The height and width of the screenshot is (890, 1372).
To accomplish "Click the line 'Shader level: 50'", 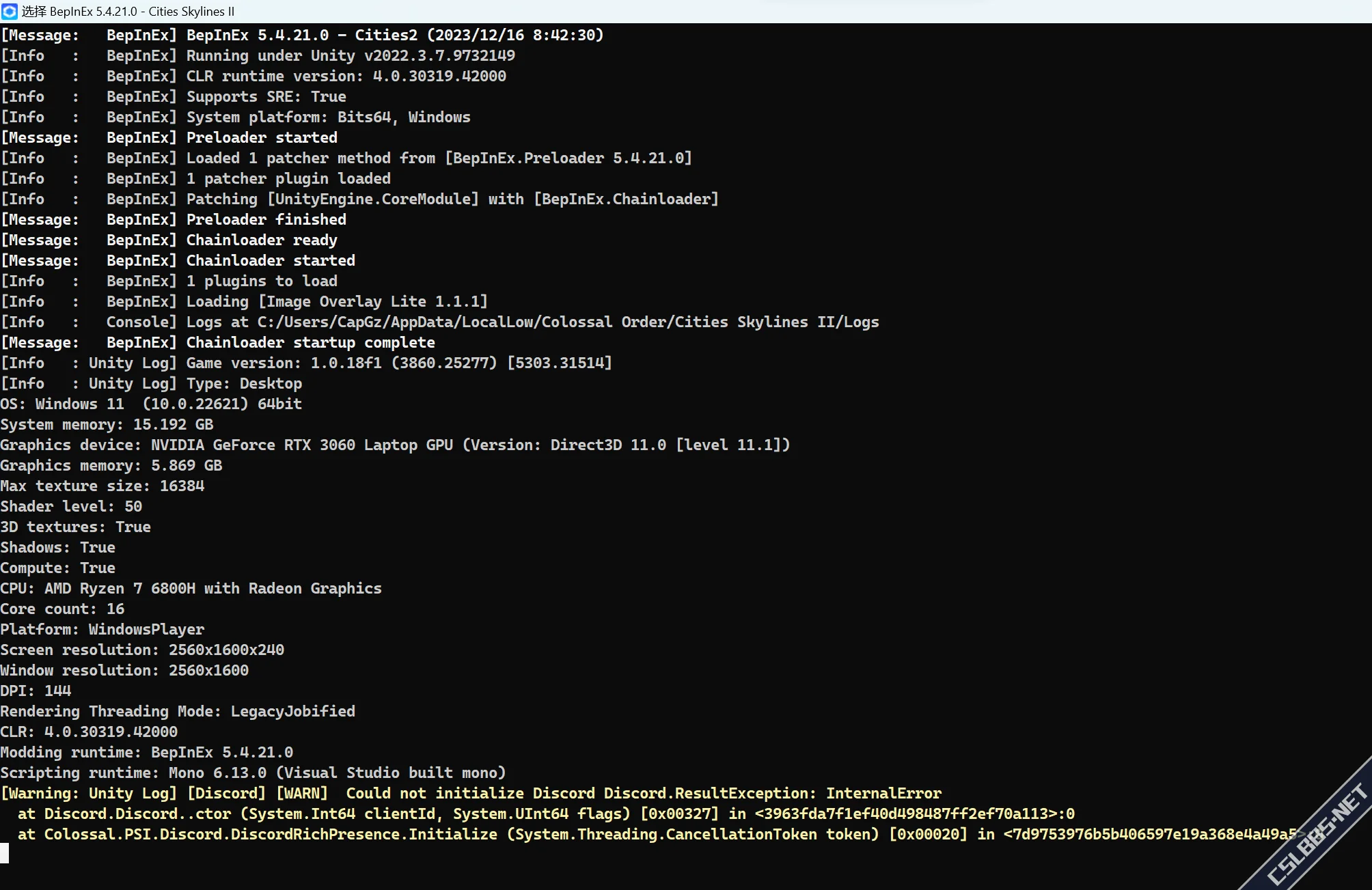I will (x=71, y=507).
